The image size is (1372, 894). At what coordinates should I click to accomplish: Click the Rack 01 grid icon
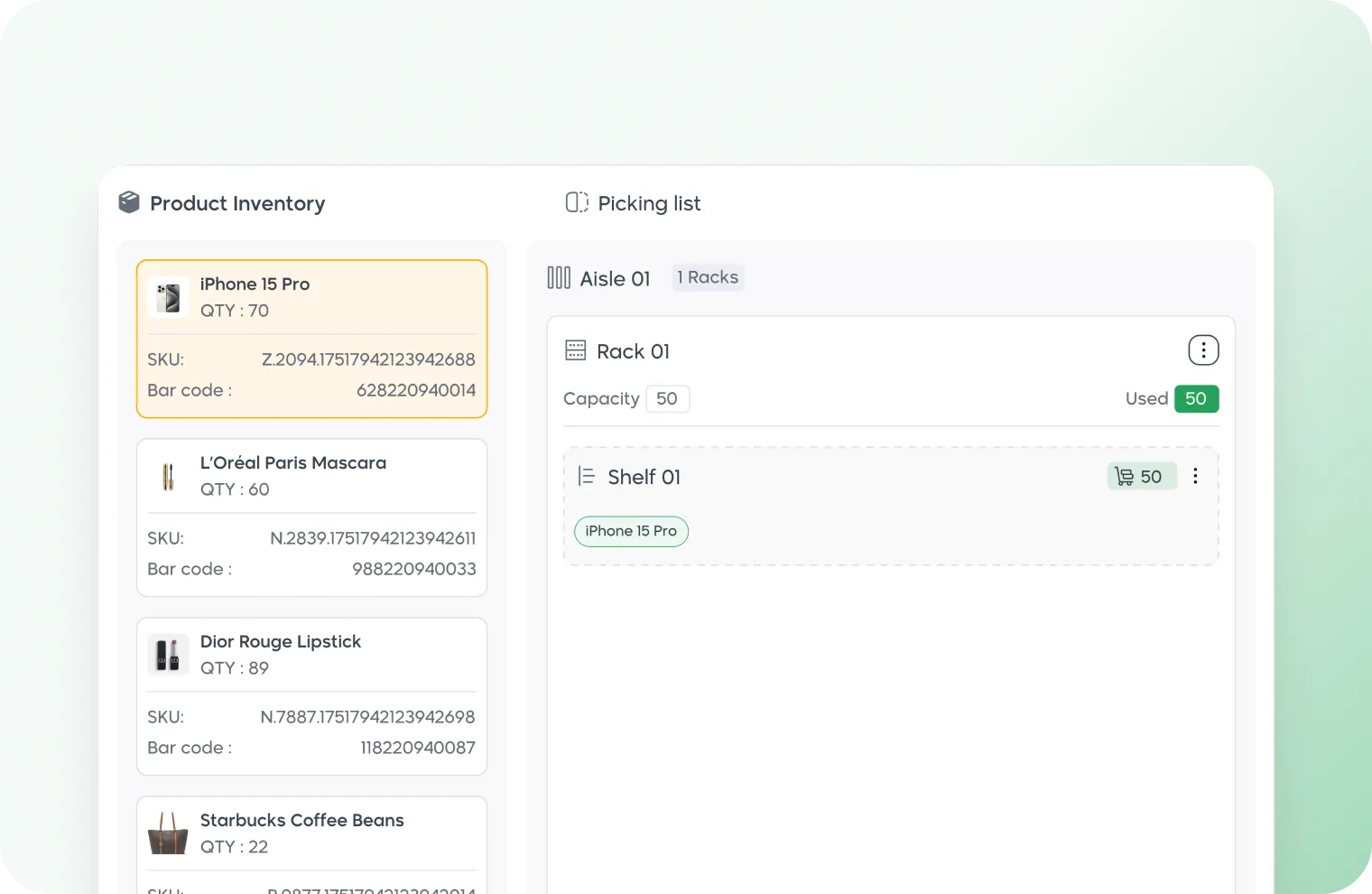pos(575,350)
